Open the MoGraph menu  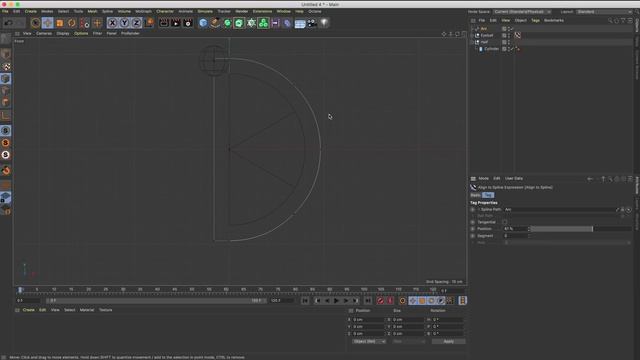143,11
